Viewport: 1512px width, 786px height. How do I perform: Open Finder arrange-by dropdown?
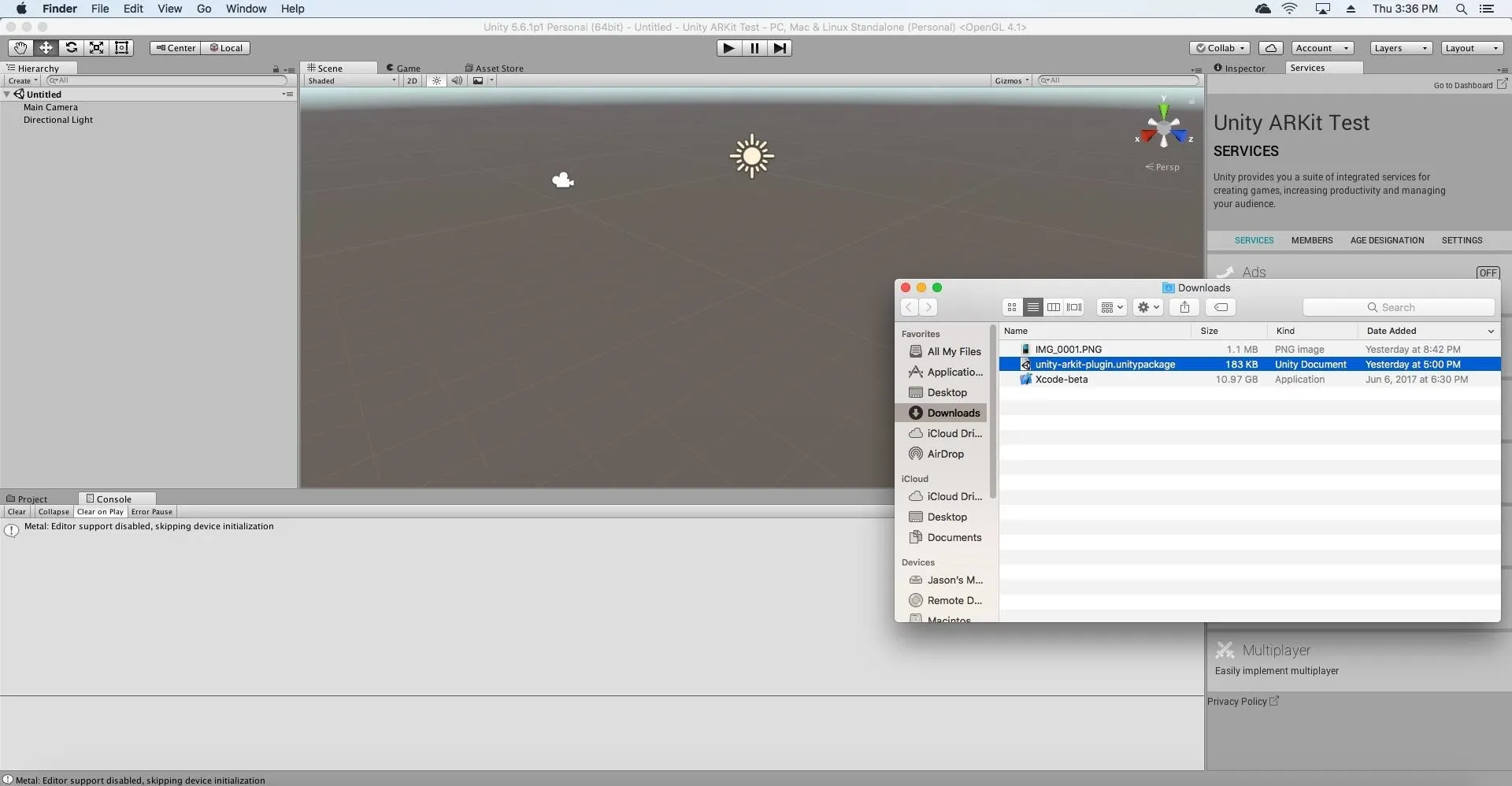pos(1112,307)
